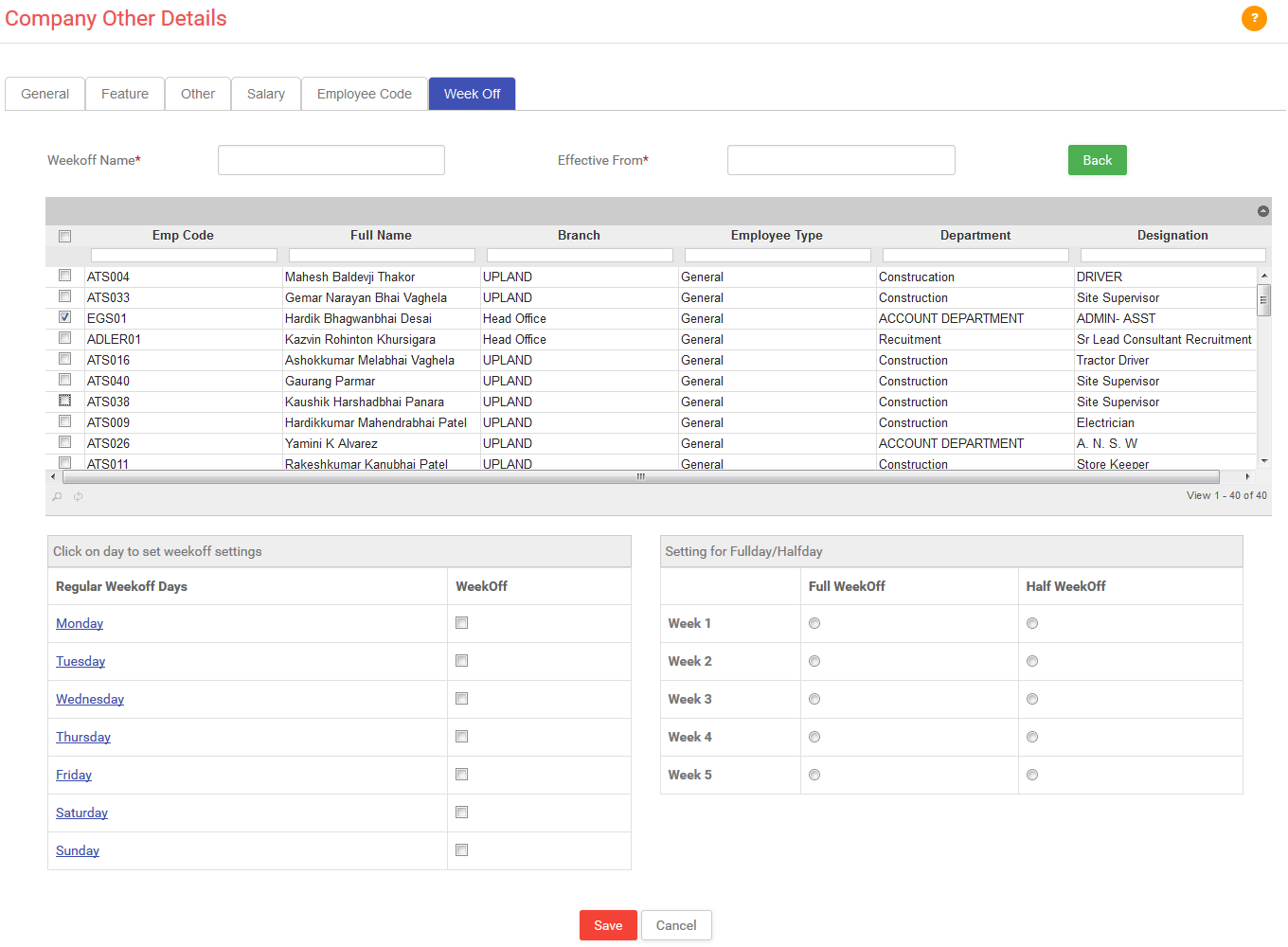Open the Salary tab
Viewport: 1288px width, 947px height.
tap(266, 94)
